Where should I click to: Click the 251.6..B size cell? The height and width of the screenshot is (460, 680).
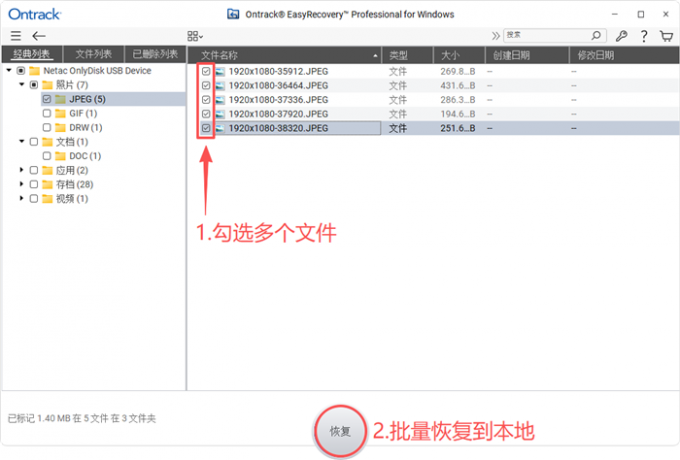(458, 128)
